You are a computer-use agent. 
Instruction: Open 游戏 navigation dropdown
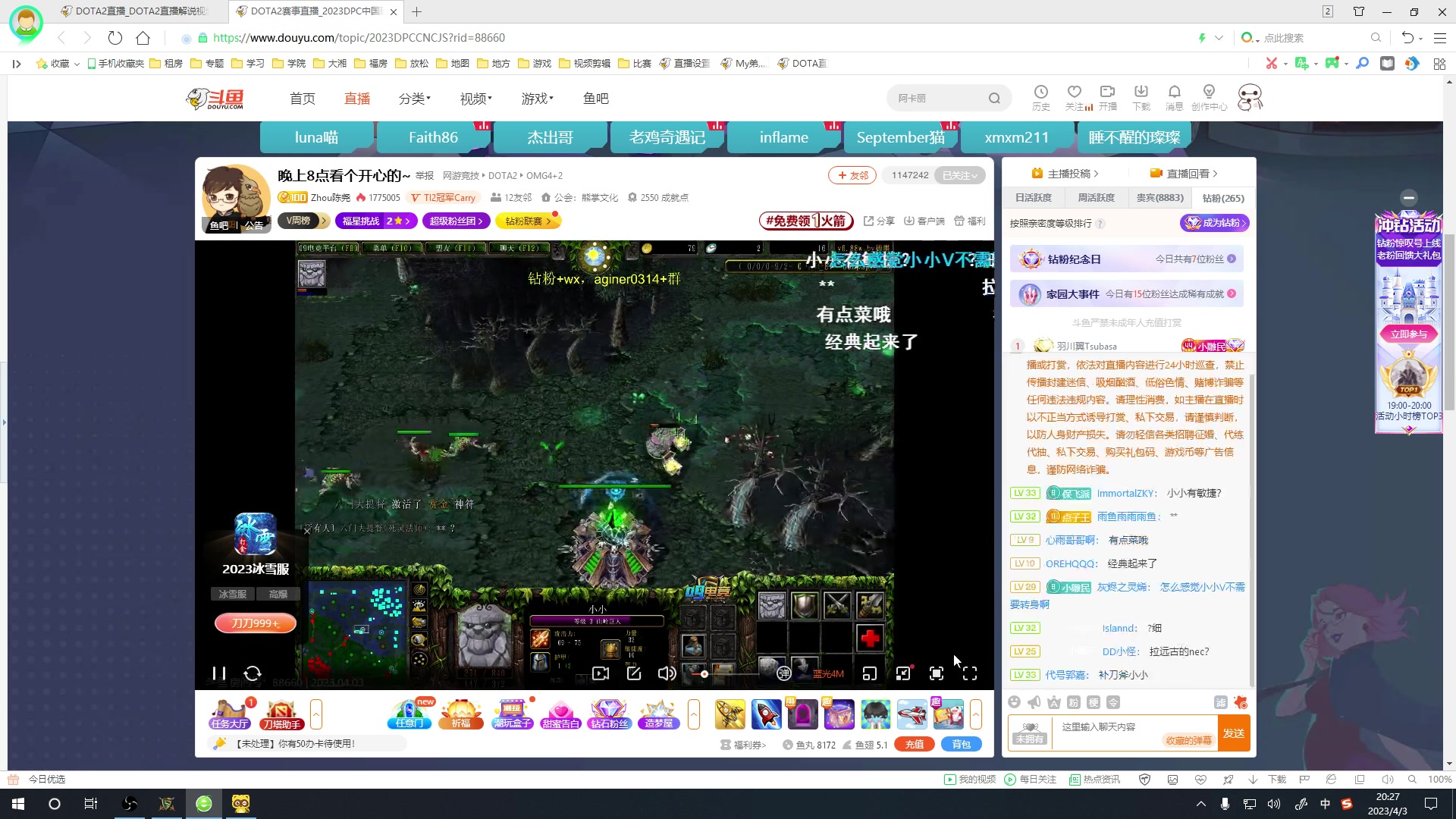[x=538, y=99]
